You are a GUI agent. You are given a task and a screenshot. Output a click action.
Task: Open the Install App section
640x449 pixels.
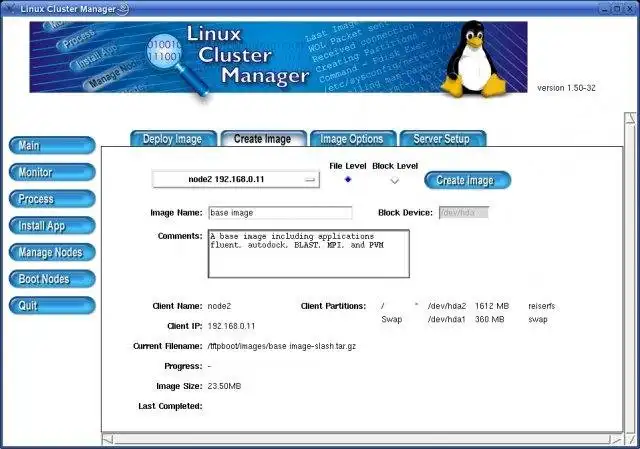tap(52, 226)
